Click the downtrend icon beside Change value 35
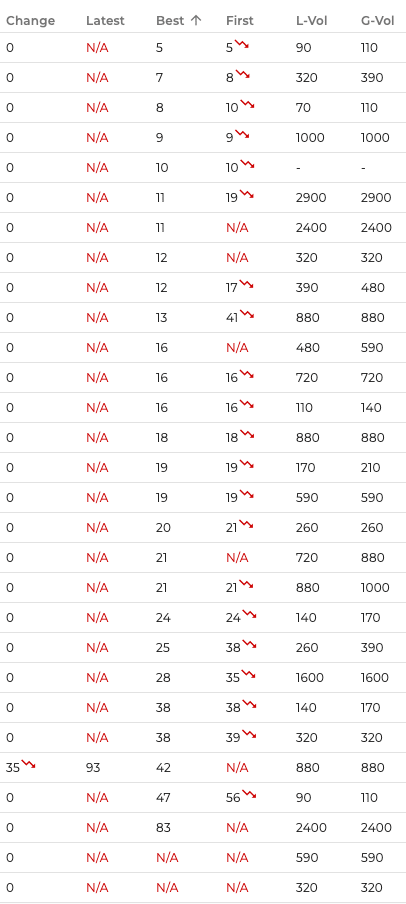The width and height of the screenshot is (406, 904). click(x=28, y=763)
